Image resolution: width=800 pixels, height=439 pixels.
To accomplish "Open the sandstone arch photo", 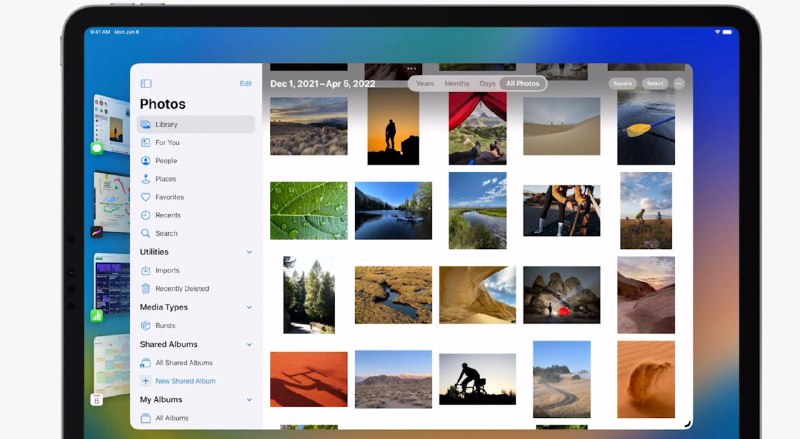I will 478,295.
